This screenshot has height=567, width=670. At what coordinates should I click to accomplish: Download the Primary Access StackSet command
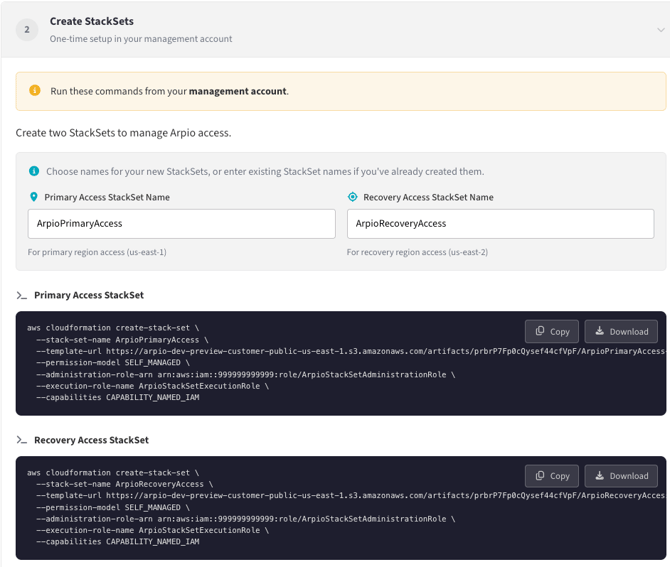[x=621, y=331]
